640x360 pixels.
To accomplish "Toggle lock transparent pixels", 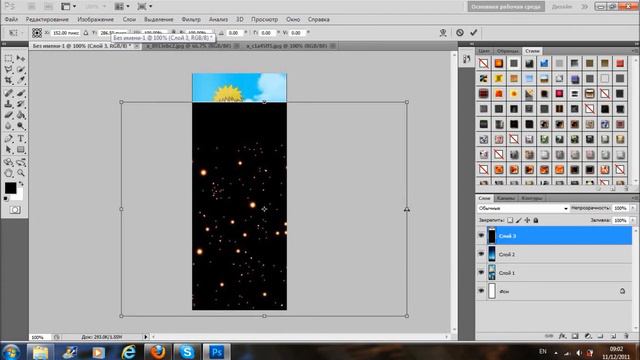I will 510,220.
